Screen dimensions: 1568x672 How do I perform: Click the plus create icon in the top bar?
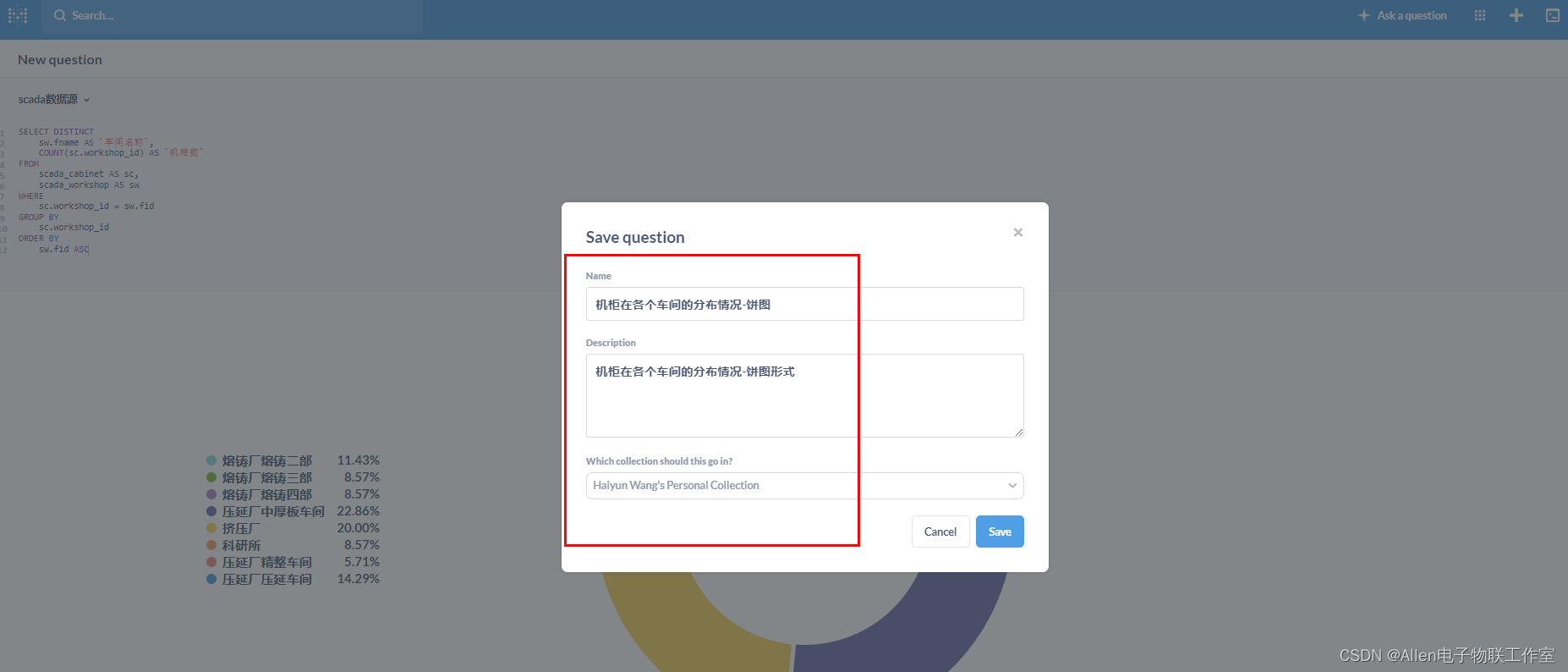1516,15
